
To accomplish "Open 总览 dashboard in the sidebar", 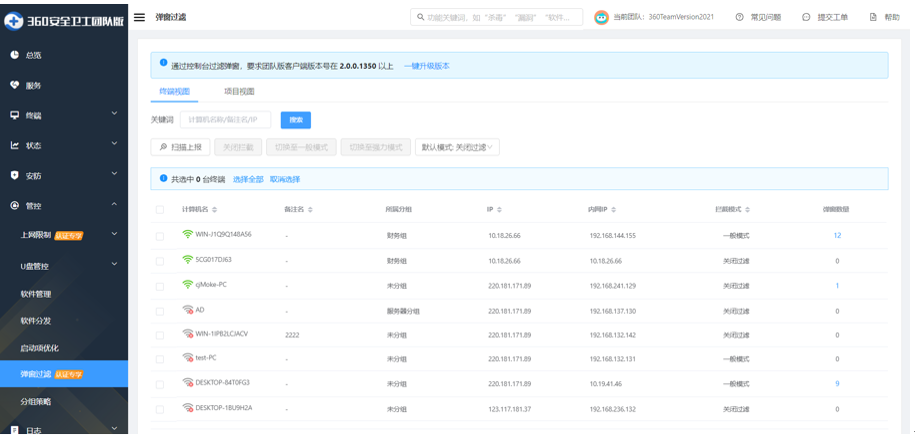I will click(33, 55).
